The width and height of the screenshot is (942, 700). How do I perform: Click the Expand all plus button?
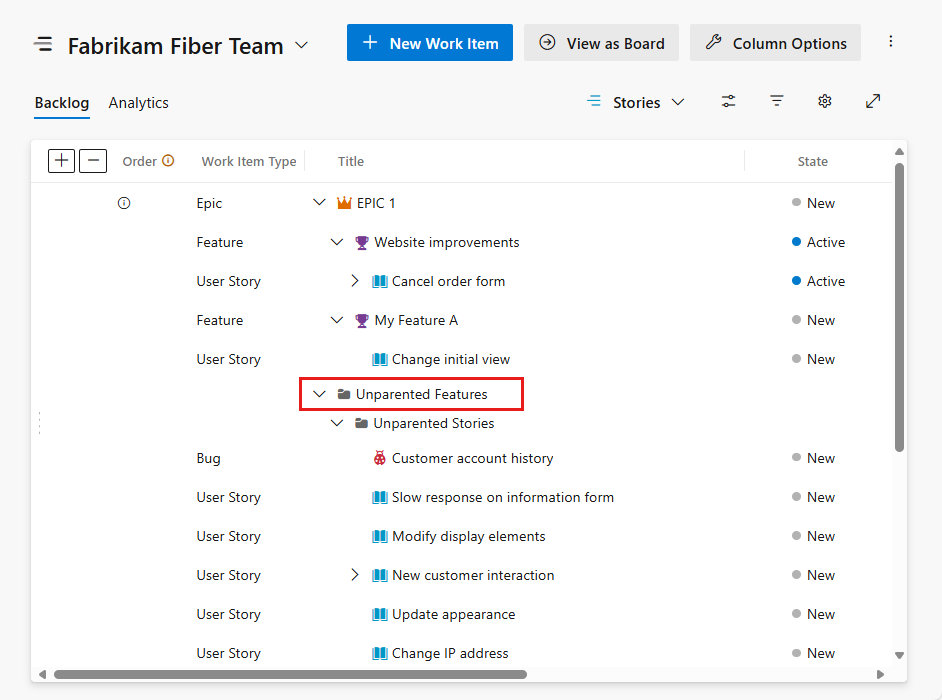[x=61, y=160]
